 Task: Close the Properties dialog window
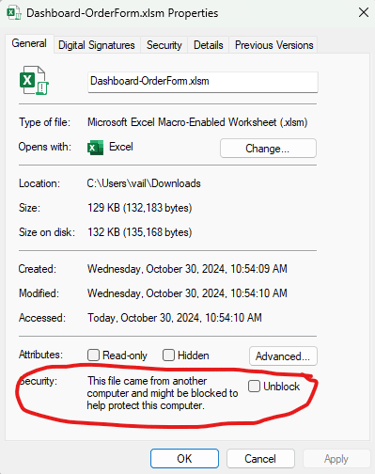click(363, 13)
